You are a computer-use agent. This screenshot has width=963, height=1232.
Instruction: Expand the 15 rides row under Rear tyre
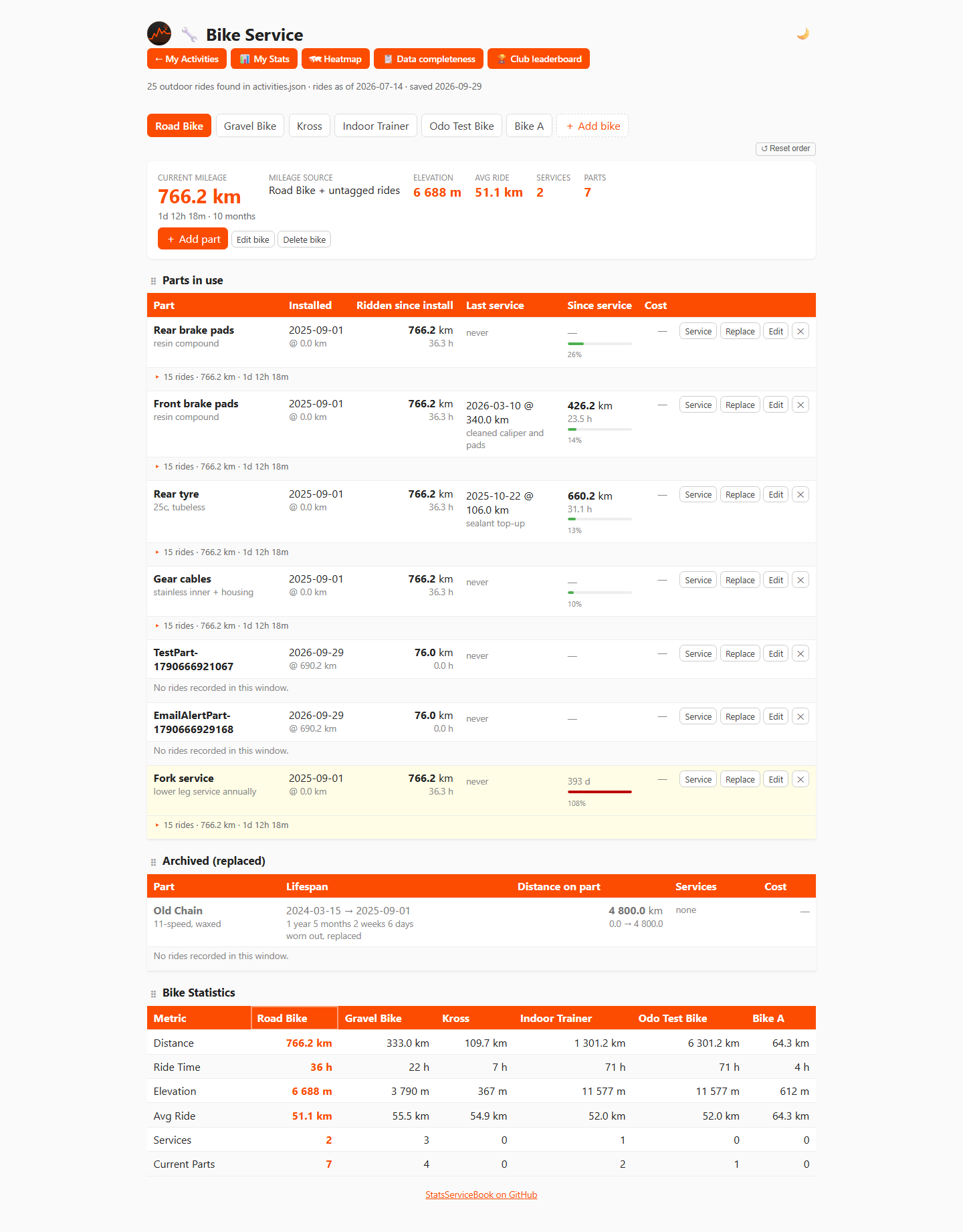point(221,552)
